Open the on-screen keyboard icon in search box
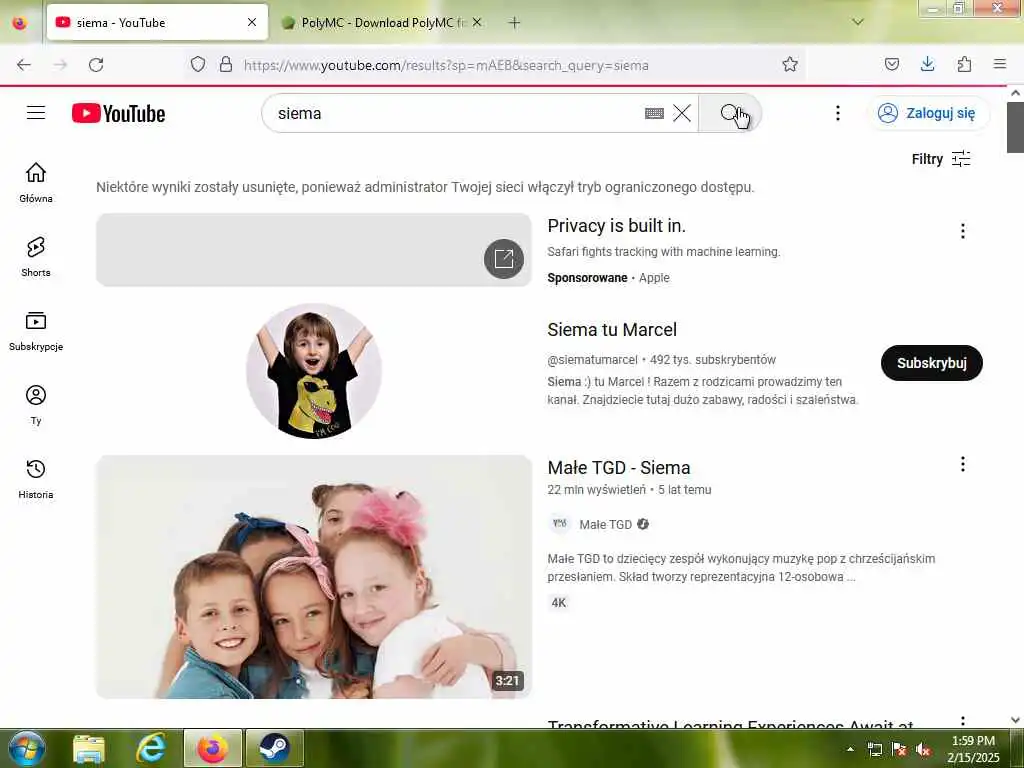 (654, 114)
